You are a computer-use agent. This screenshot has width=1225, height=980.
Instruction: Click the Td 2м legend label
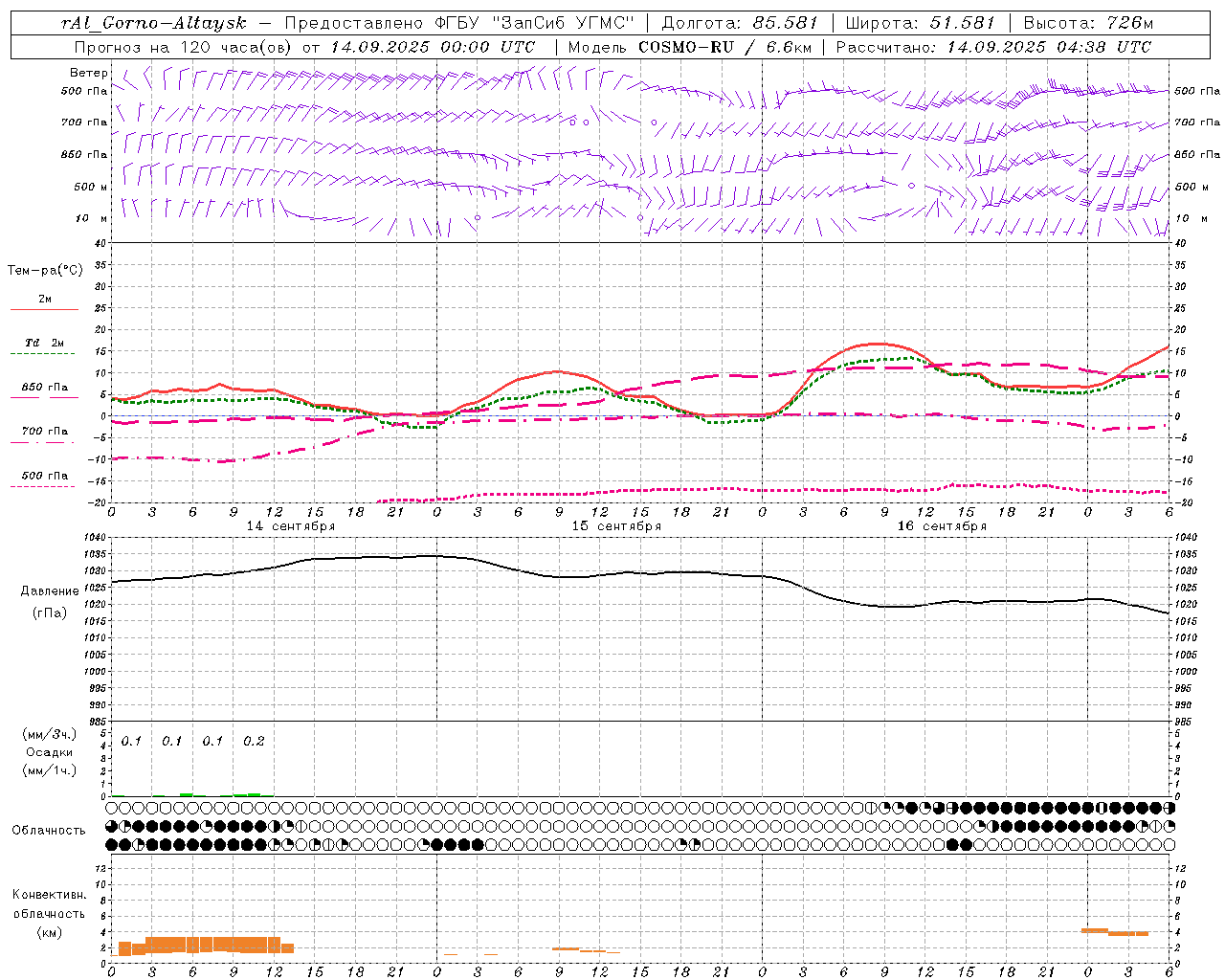tap(44, 343)
